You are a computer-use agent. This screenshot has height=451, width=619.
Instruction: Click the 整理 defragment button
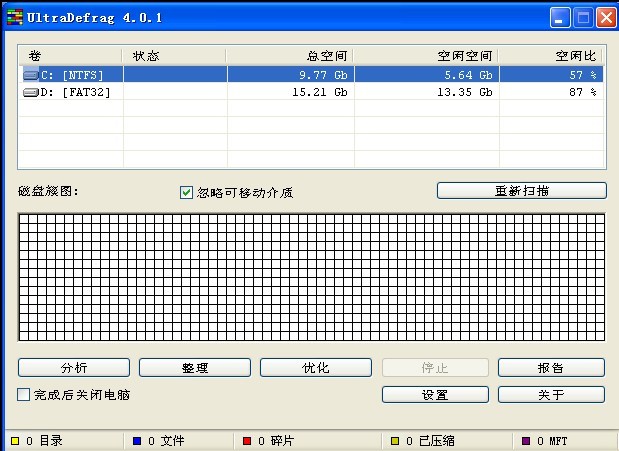coord(195,368)
